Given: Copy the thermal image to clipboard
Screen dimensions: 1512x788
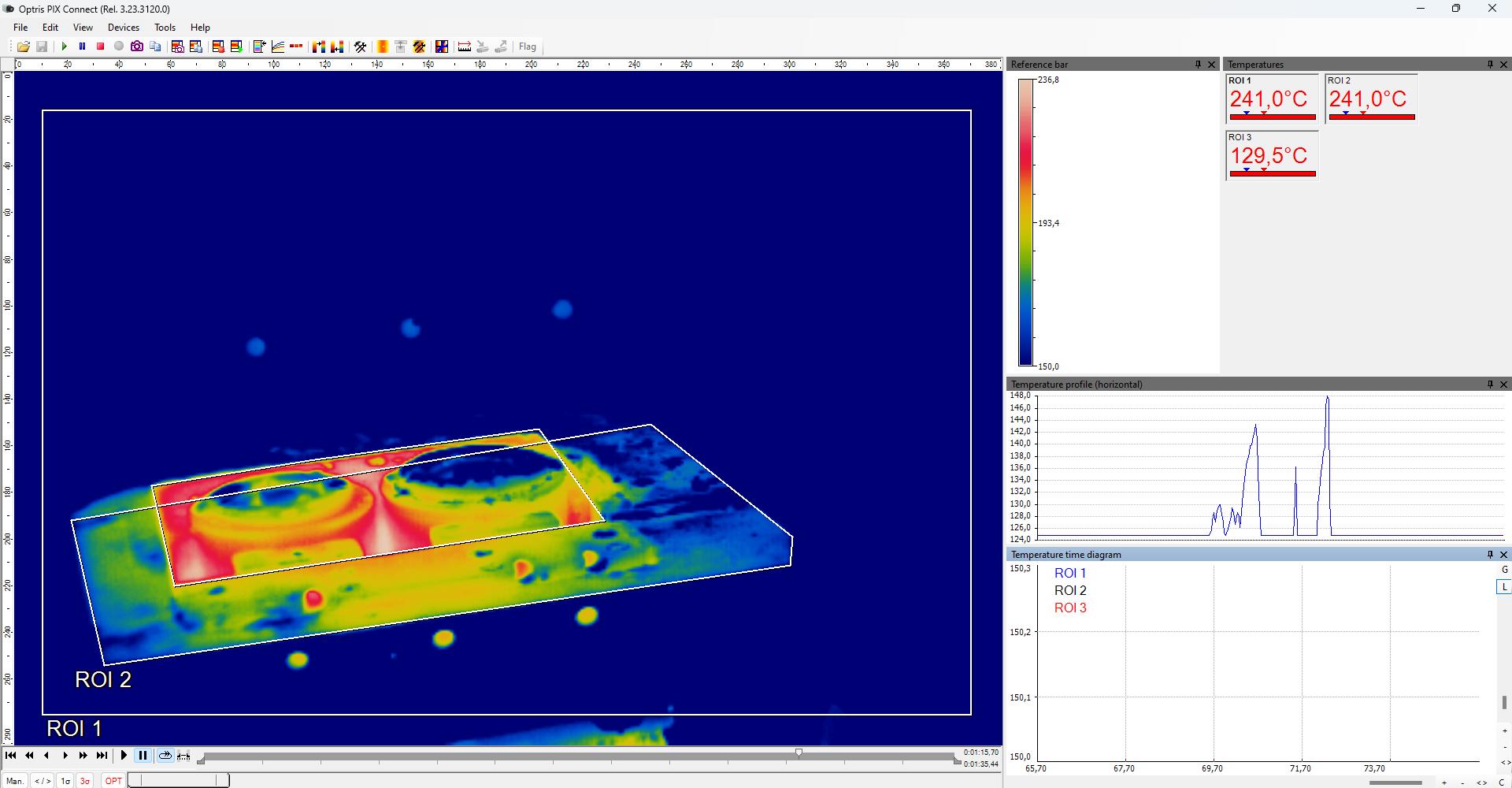Looking at the screenshot, I should [x=155, y=46].
